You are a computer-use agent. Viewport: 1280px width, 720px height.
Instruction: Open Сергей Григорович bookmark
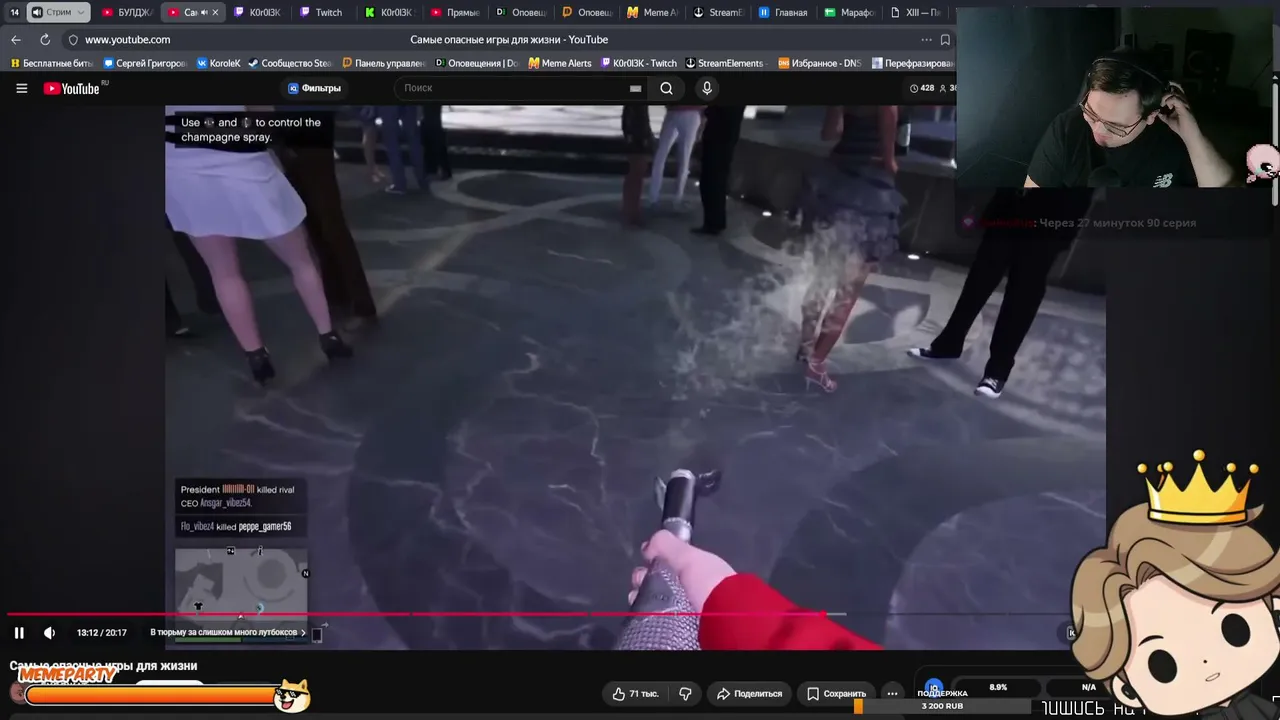(x=143, y=63)
